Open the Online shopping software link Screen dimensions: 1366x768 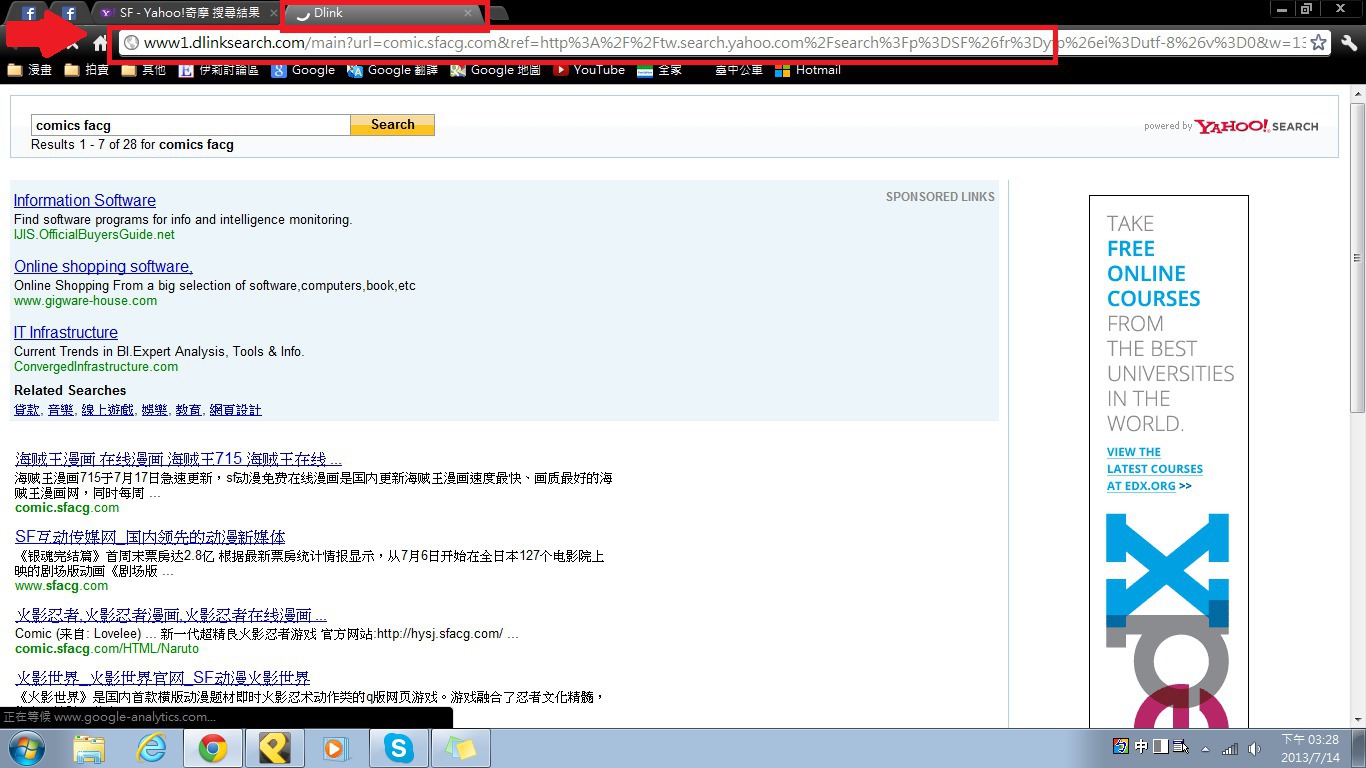[x=103, y=266]
